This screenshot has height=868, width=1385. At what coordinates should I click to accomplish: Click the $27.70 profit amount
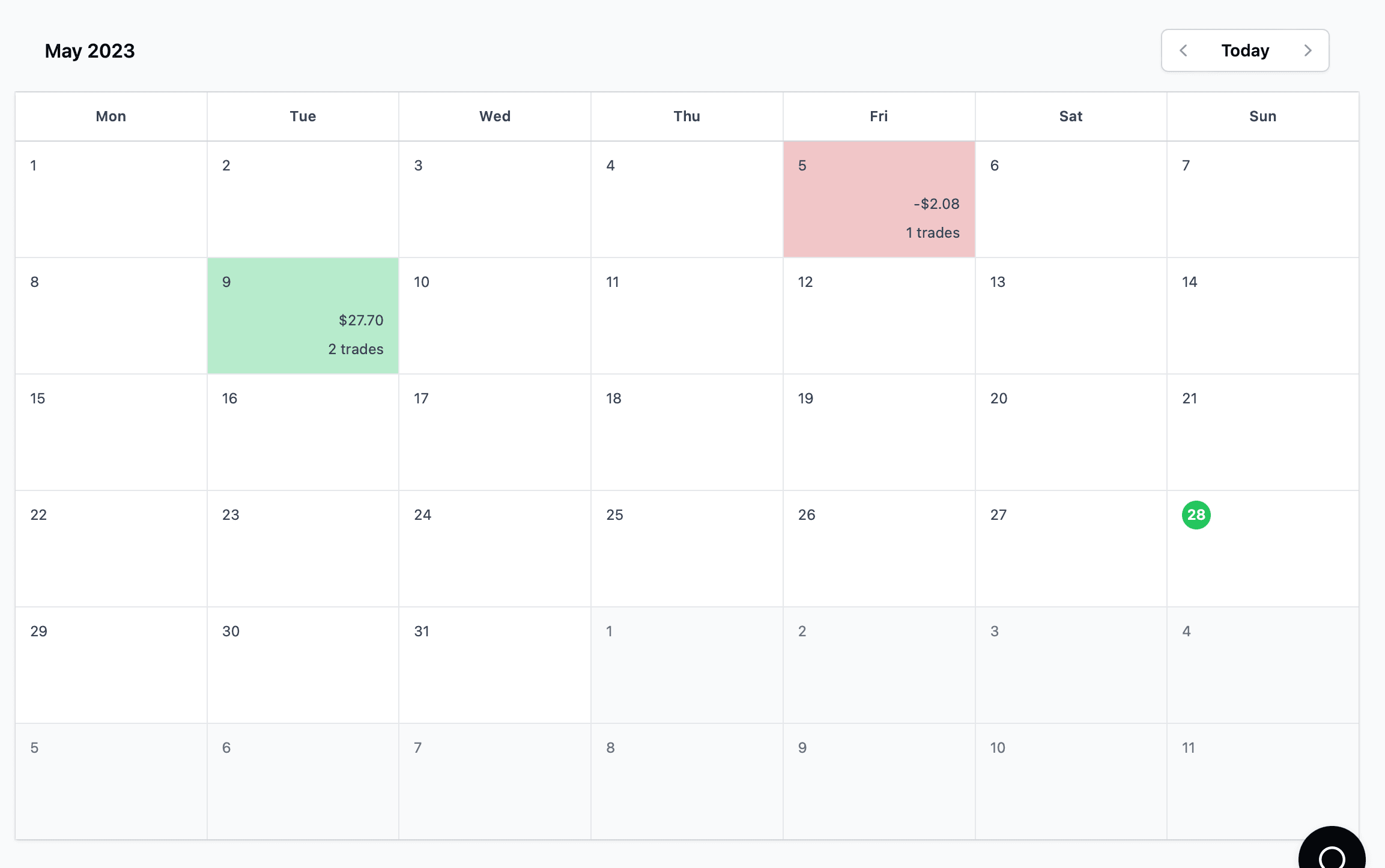coord(361,321)
